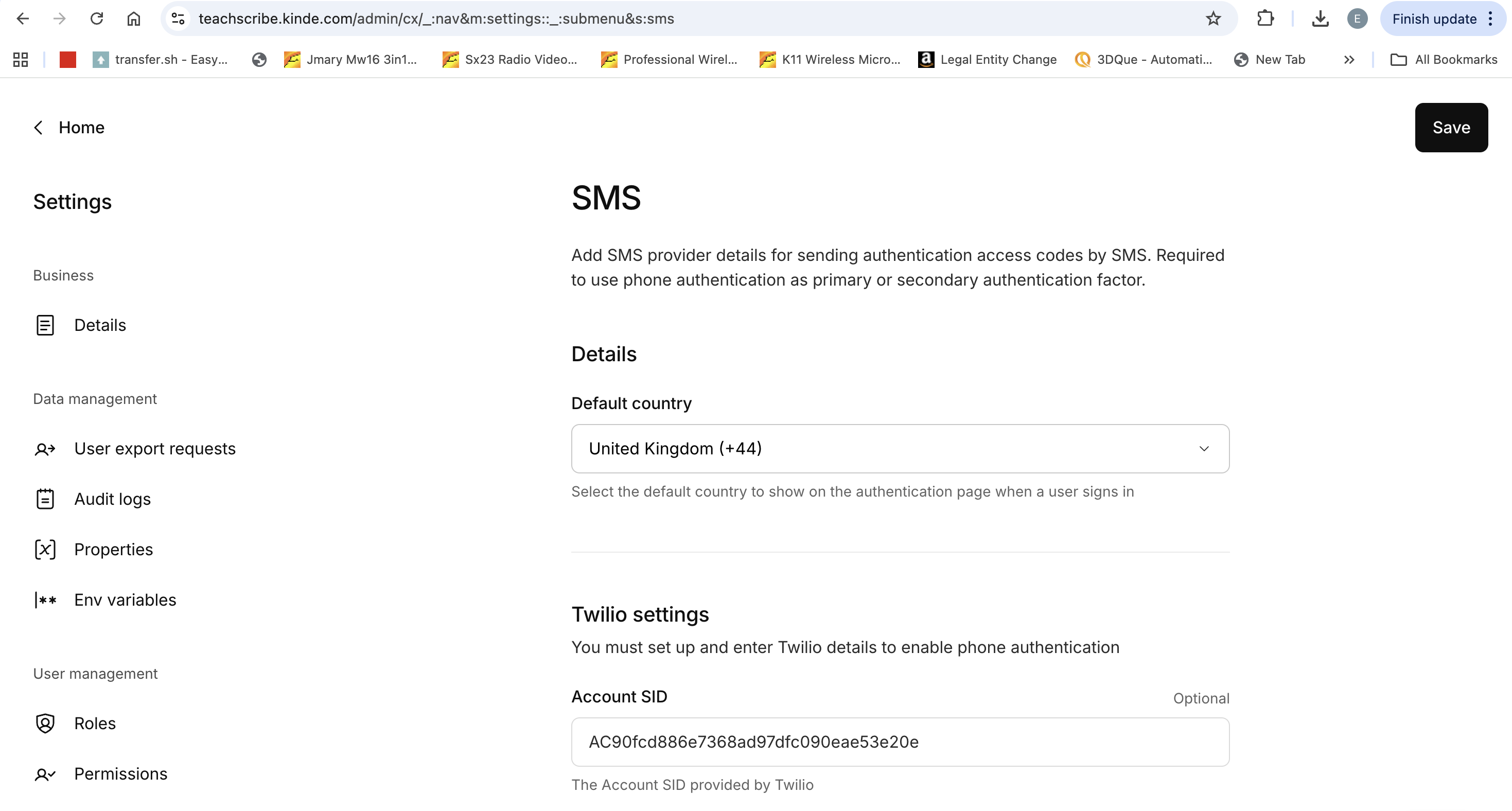
Task: Click the Properties bracket icon
Action: (45, 549)
